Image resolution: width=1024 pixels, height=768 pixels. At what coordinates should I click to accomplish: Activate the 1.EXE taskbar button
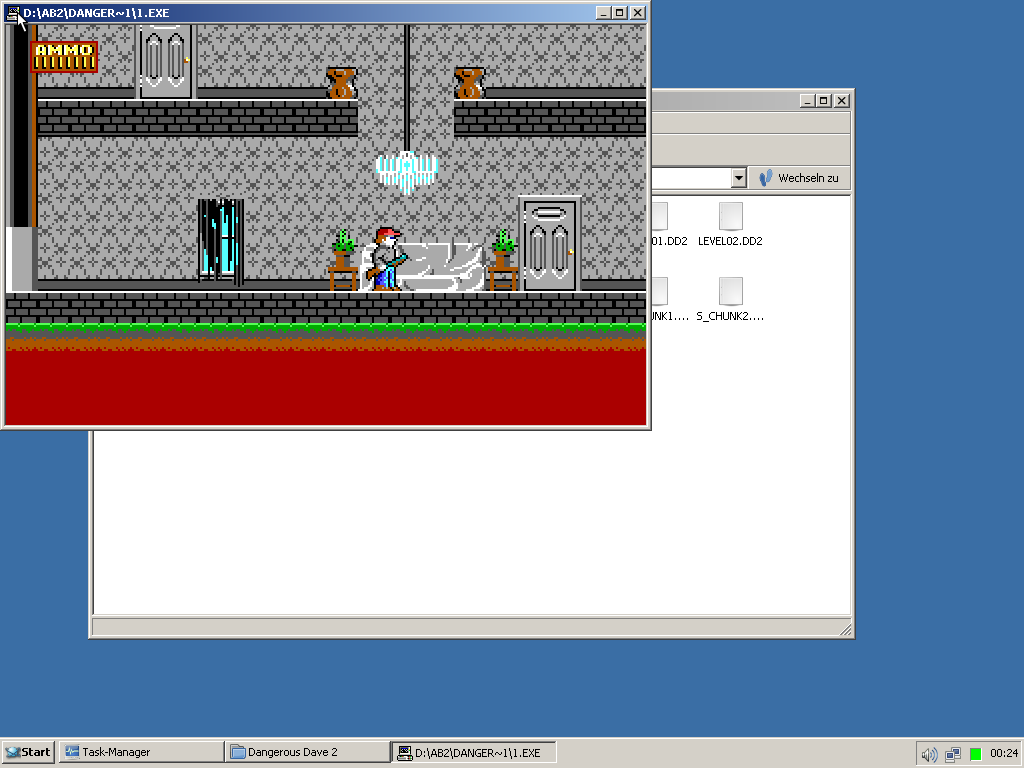(474, 753)
